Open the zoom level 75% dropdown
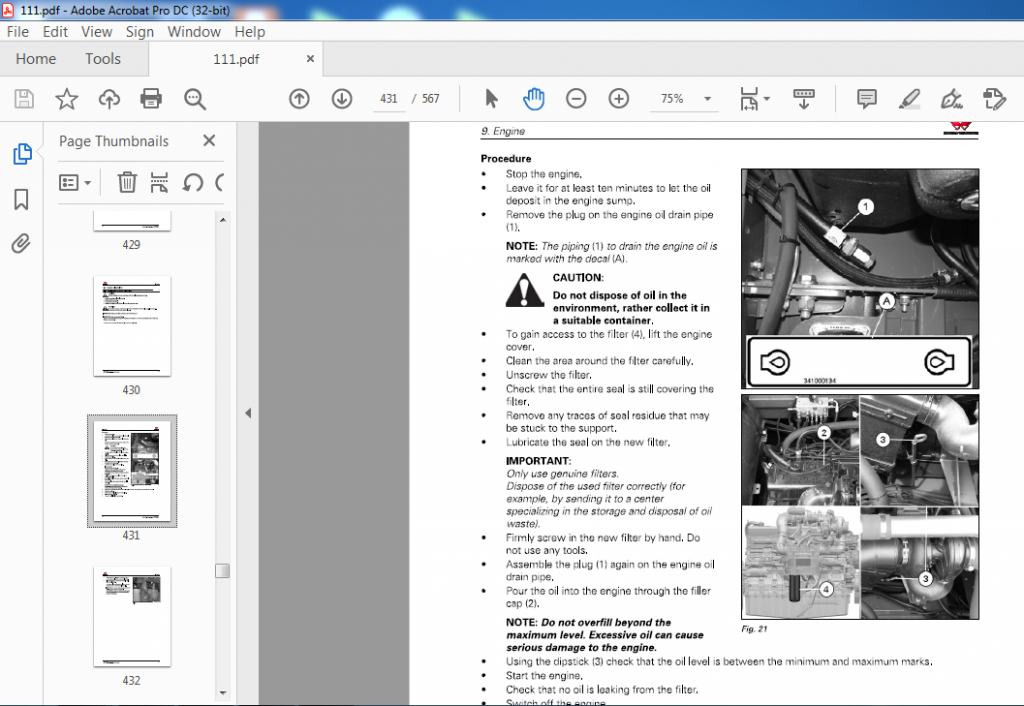 point(707,99)
